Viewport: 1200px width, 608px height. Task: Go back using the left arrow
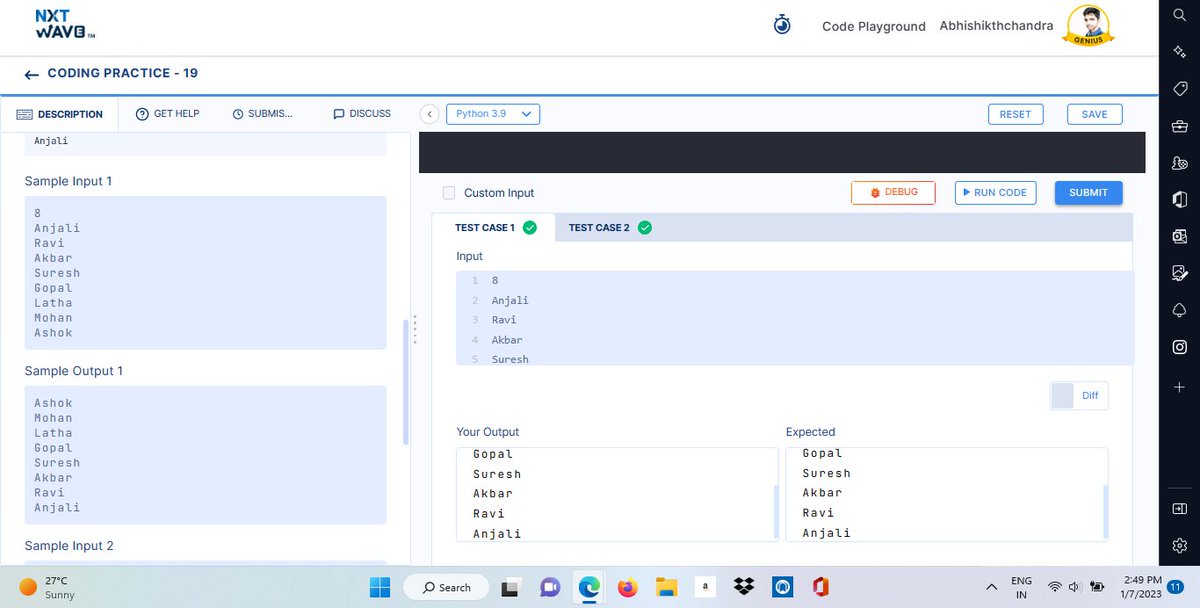tap(32, 75)
